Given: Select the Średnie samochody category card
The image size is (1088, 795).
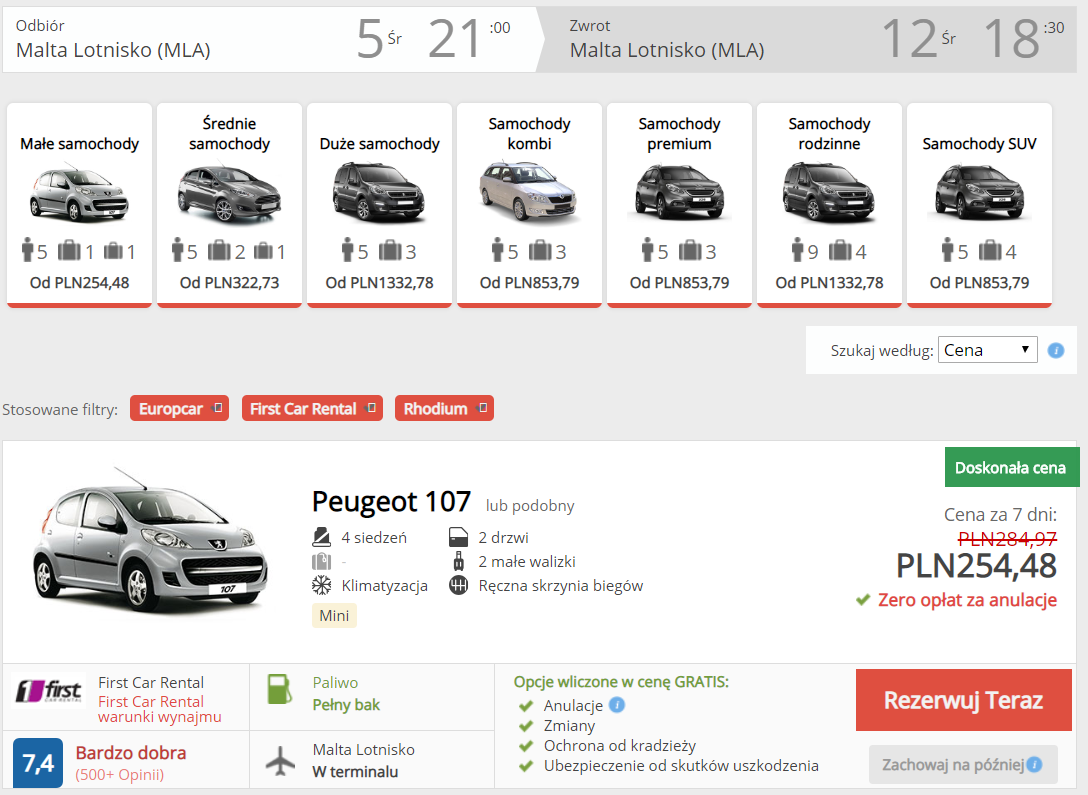Looking at the screenshot, I should 230,205.
